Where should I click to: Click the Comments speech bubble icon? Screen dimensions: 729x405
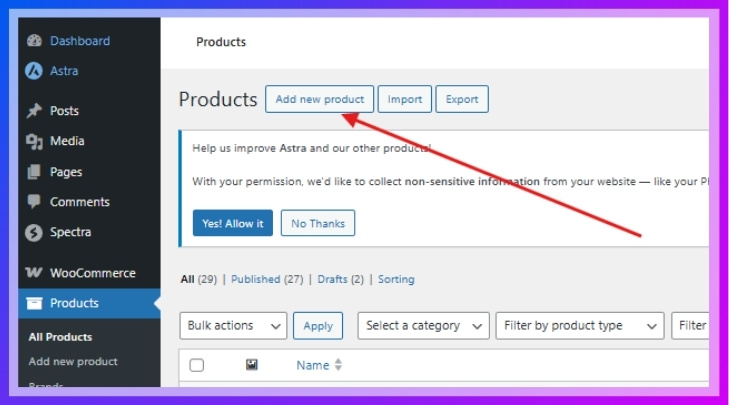pos(34,202)
